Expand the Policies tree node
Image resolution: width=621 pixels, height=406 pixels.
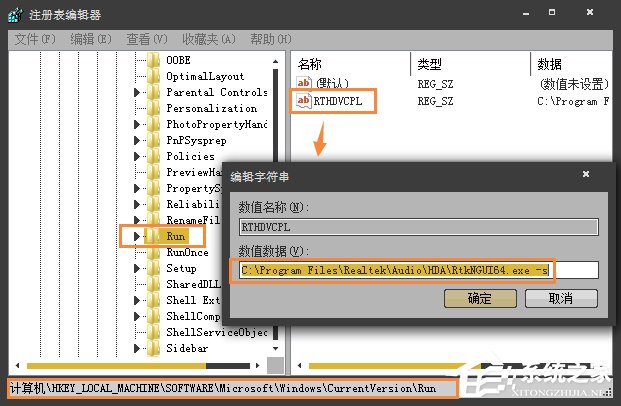137,157
